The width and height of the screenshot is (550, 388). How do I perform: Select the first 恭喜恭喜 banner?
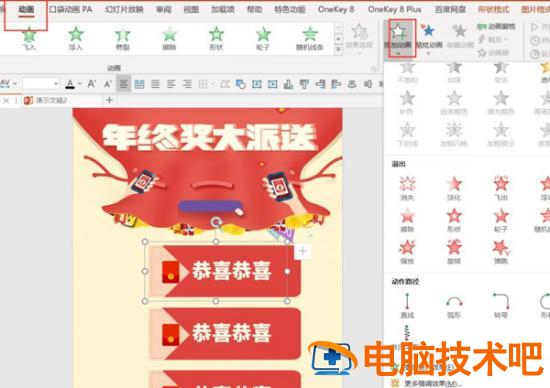click(225, 271)
